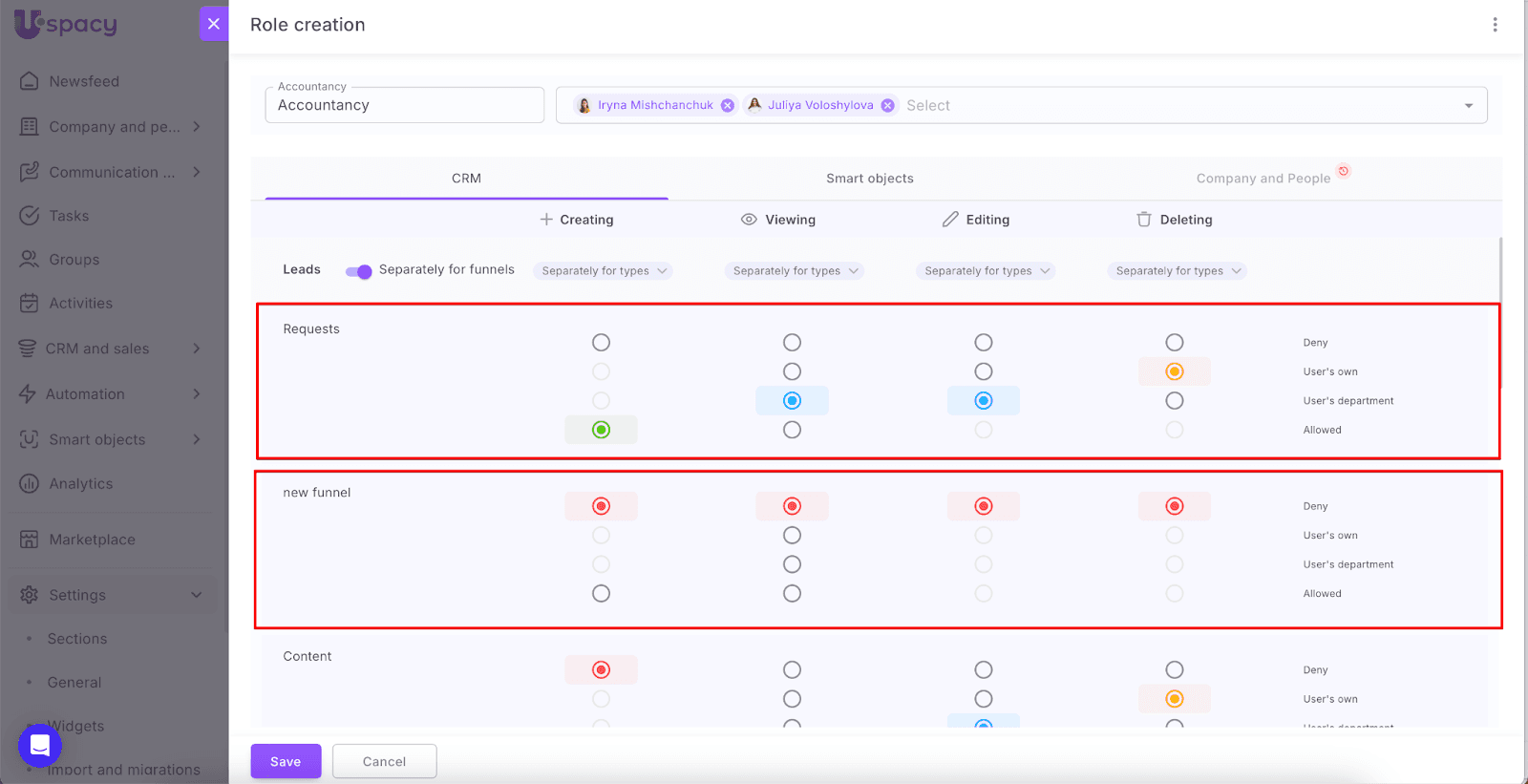Viewport: 1528px width, 784px height.
Task: Click the Save button
Action: point(286,761)
